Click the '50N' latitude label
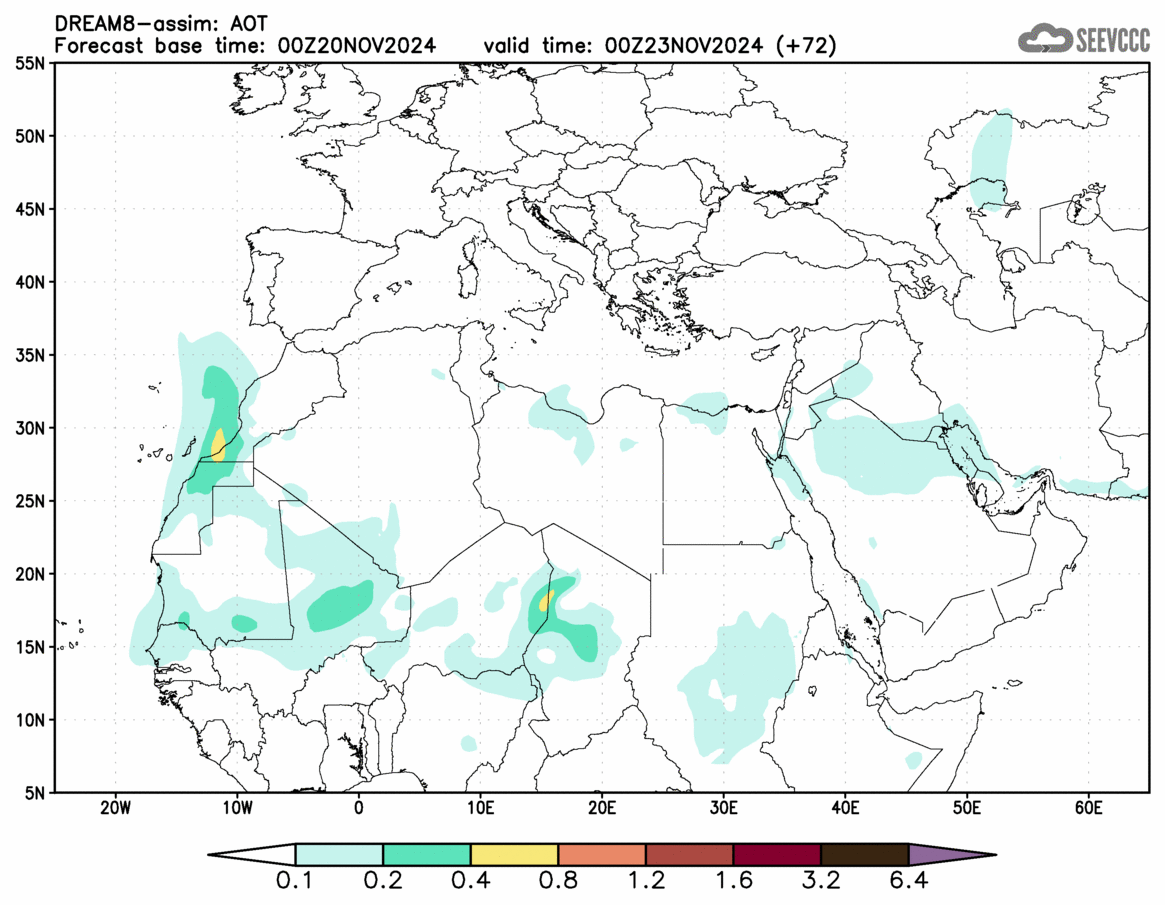 [x=30, y=137]
